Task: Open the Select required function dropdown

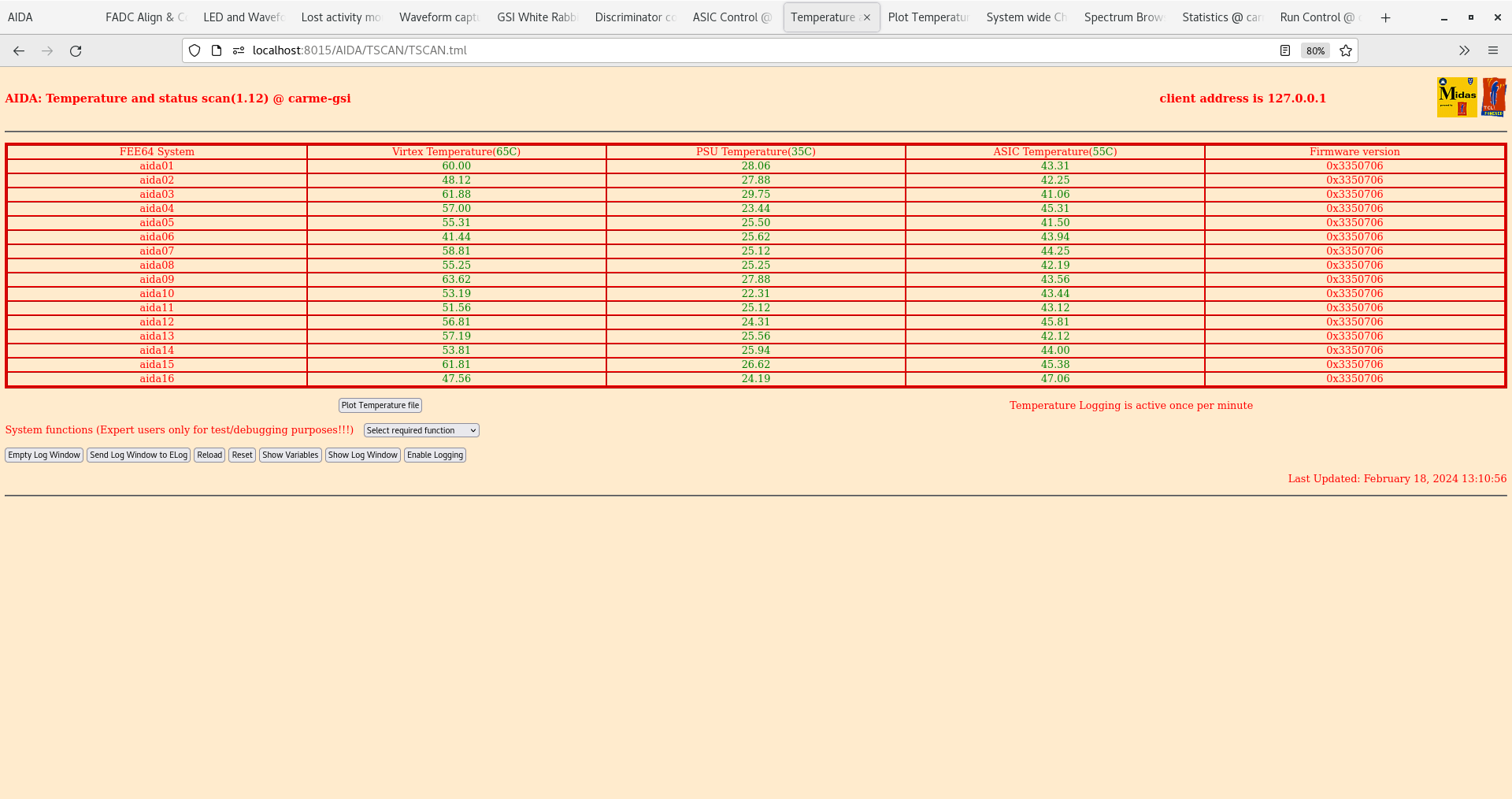Action: (x=421, y=430)
